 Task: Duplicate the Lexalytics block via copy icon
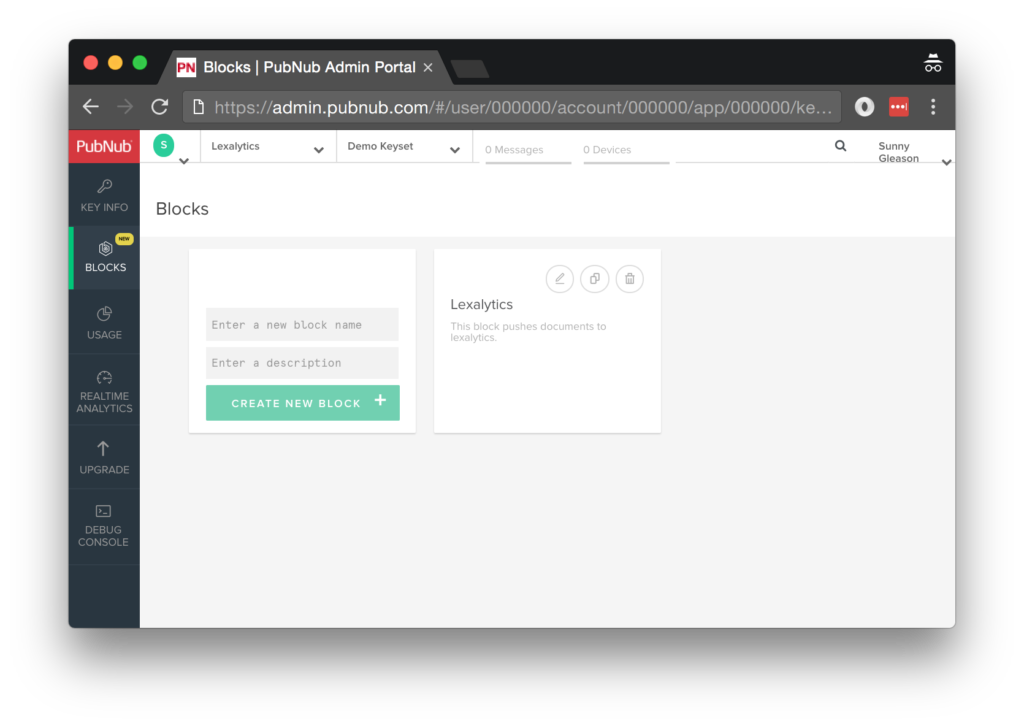(x=594, y=279)
